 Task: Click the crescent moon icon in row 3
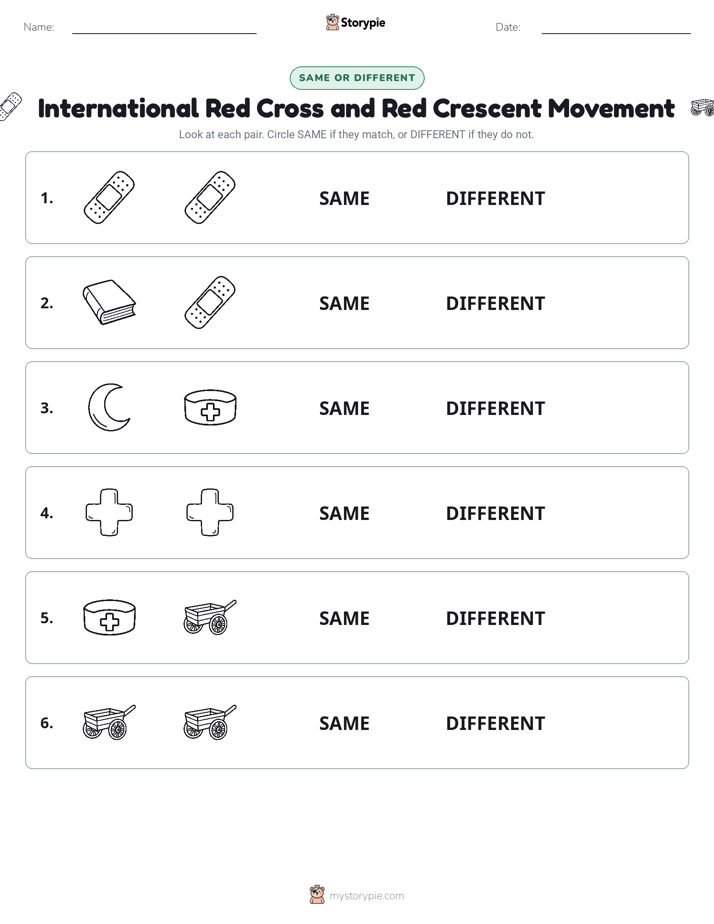point(109,407)
